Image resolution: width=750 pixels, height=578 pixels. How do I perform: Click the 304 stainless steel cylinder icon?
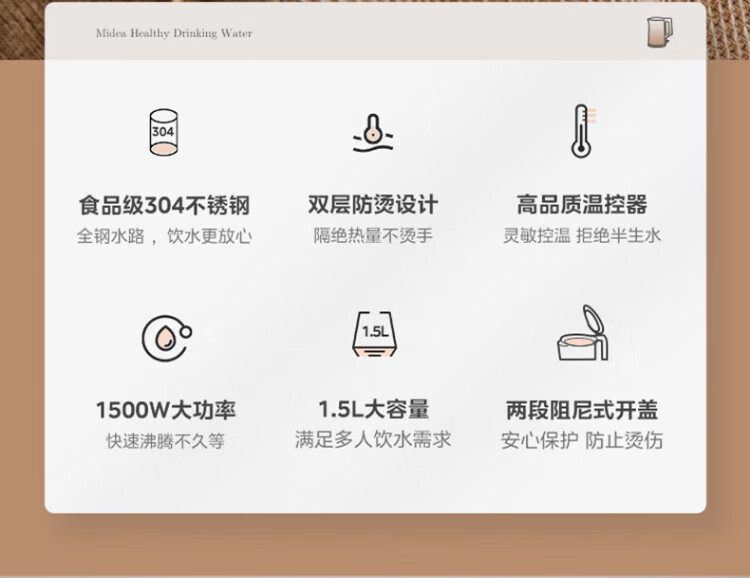click(x=164, y=132)
